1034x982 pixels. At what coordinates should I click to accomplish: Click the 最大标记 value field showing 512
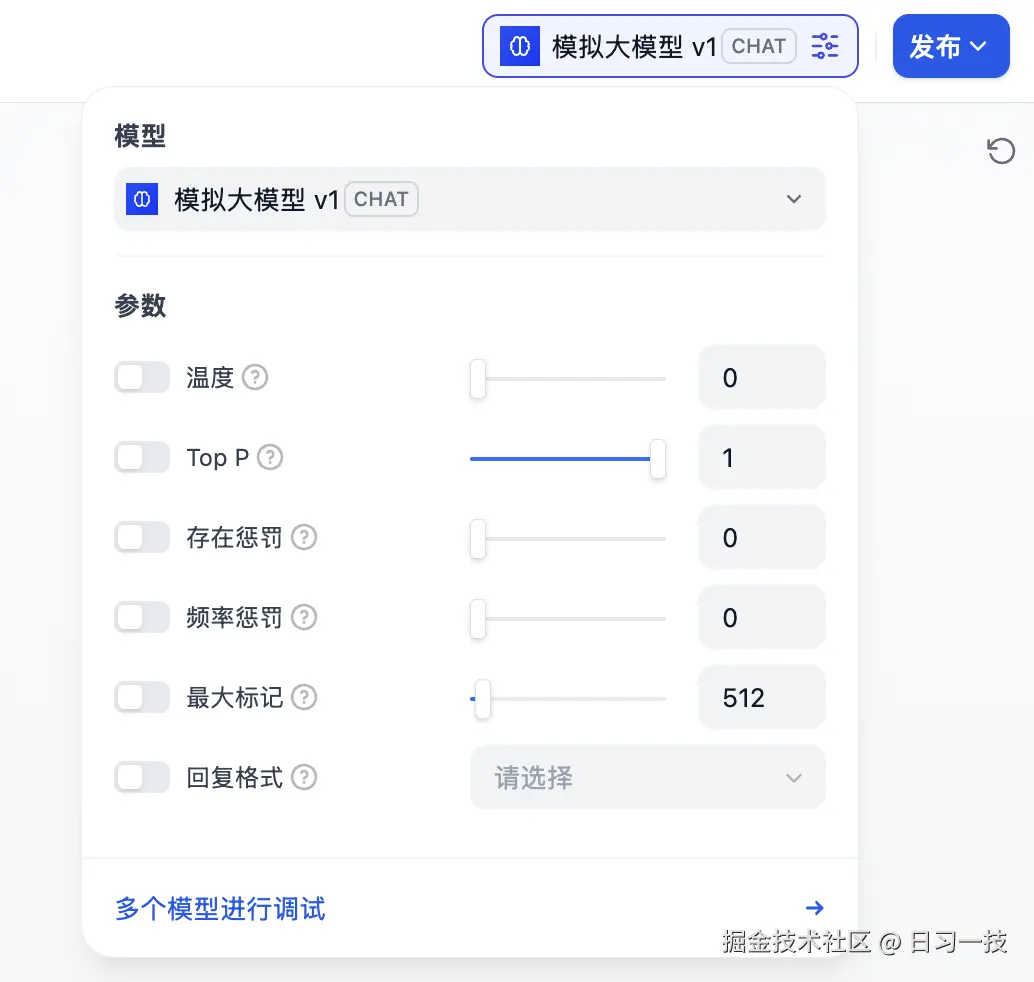[761, 698]
